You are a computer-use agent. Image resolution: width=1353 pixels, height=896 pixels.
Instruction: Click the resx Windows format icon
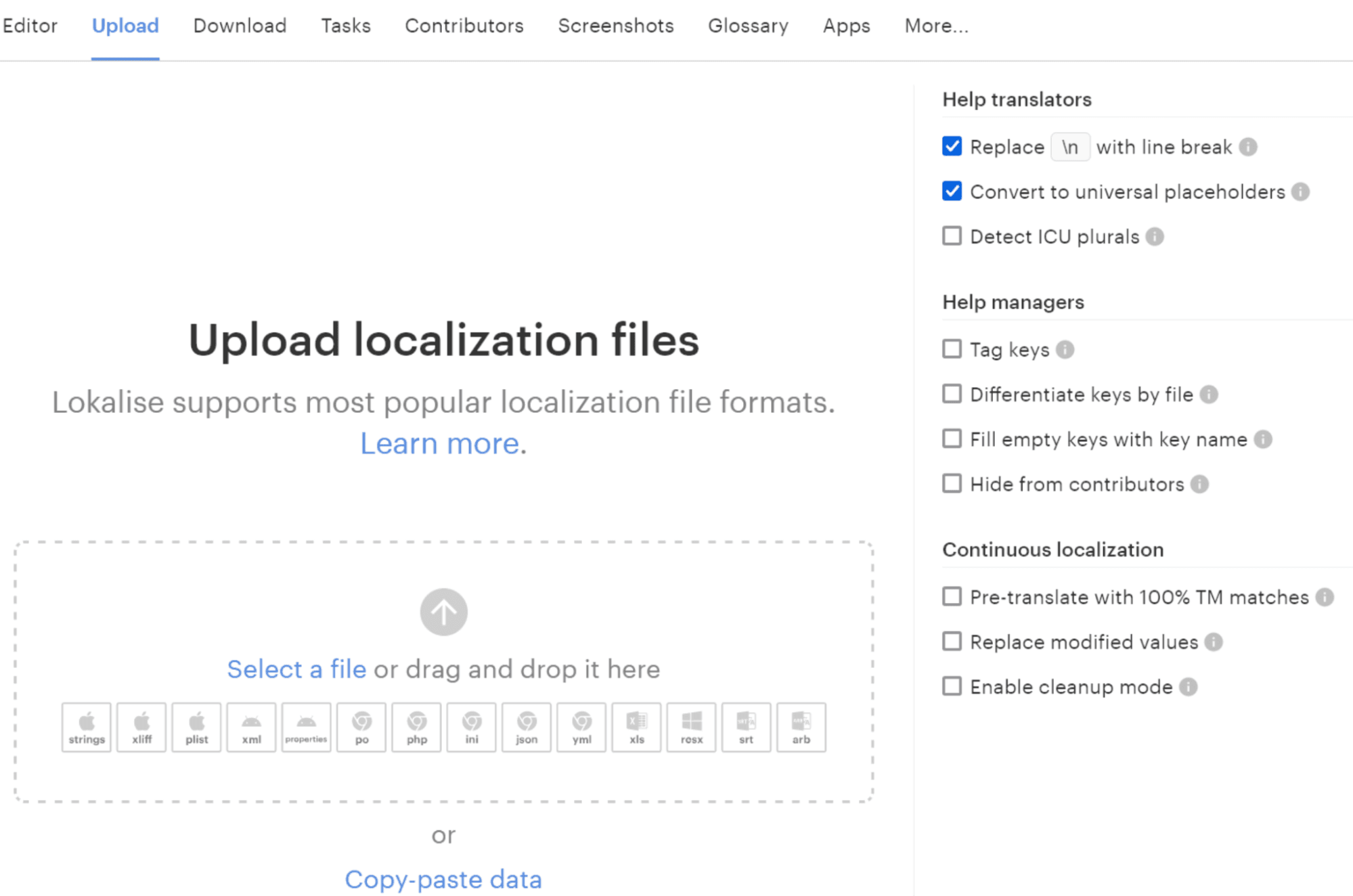click(691, 727)
